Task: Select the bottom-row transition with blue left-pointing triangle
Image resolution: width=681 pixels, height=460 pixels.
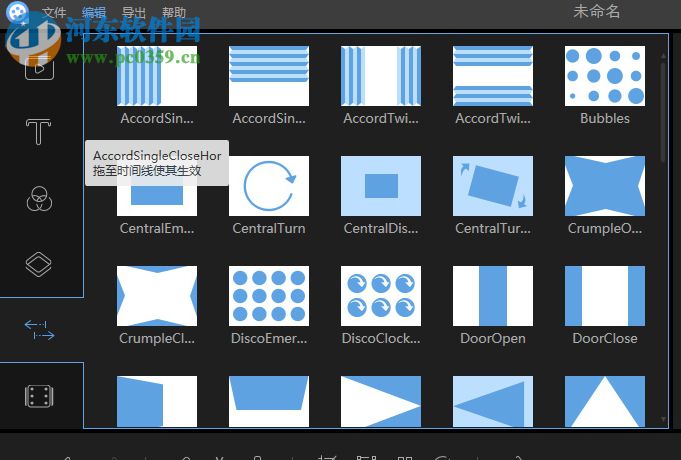Action: pos(493,401)
